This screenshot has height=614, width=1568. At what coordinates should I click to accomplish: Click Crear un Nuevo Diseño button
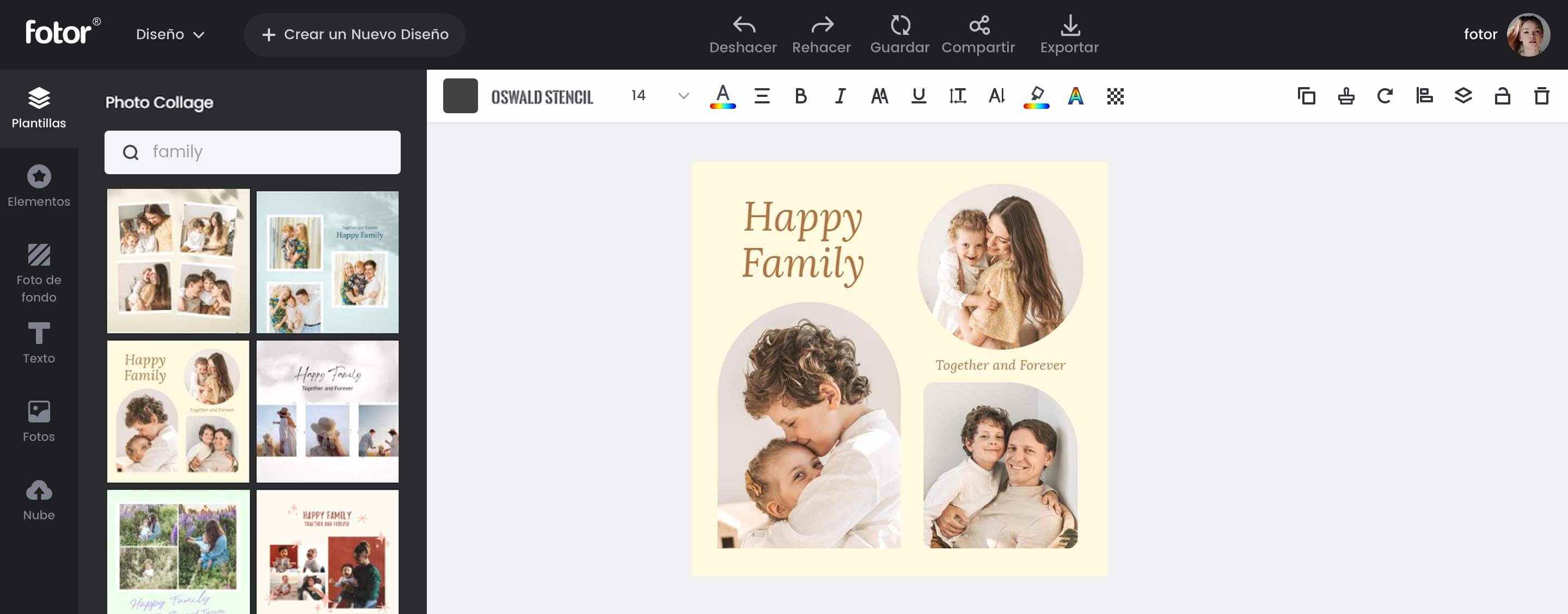pyautogui.click(x=355, y=35)
